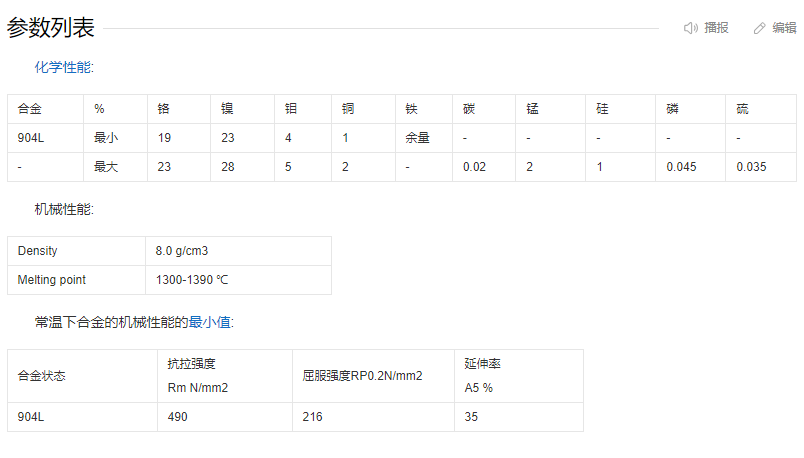804x458 pixels.
Task: Click the 碳 column header
Action: click(484, 109)
